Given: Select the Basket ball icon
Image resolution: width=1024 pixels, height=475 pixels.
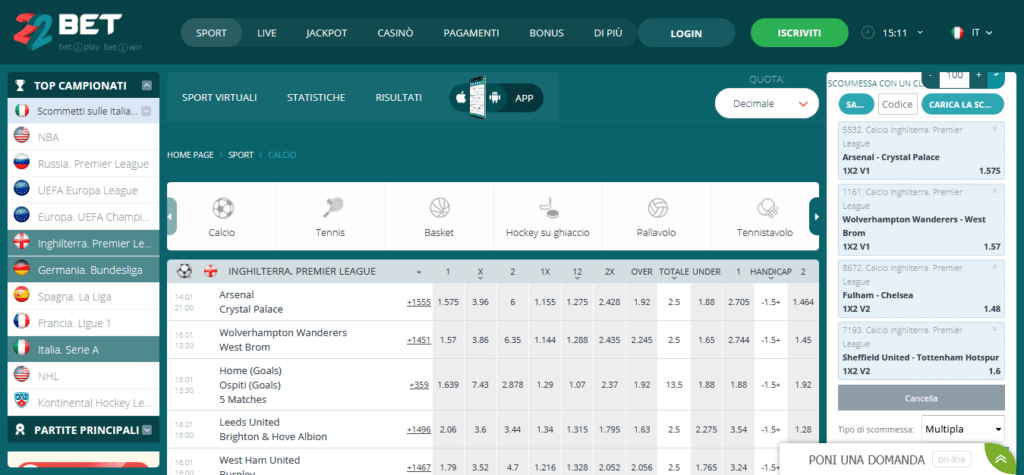Looking at the screenshot, I should (440, 208).
